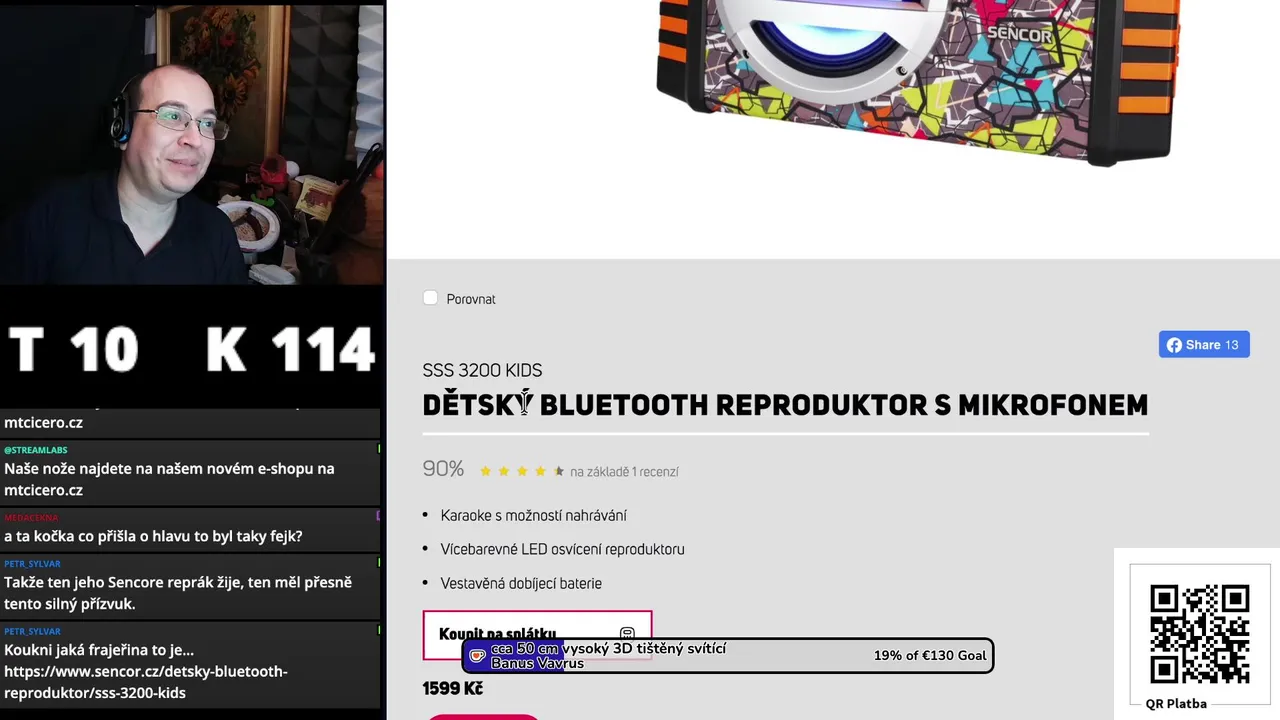Click the '19% of €130 Goal' text
The width and height of the screenshot is (1280, 720).
pyautogui.click(x=930, y=656)
